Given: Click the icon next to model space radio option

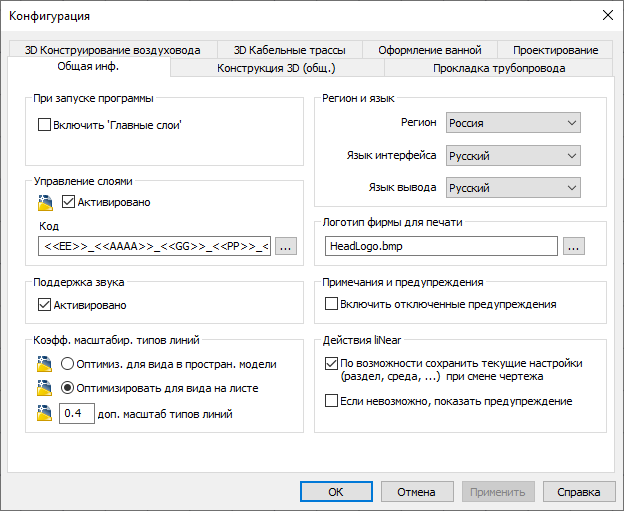Looking at the screenshot, I should (45, 364).
